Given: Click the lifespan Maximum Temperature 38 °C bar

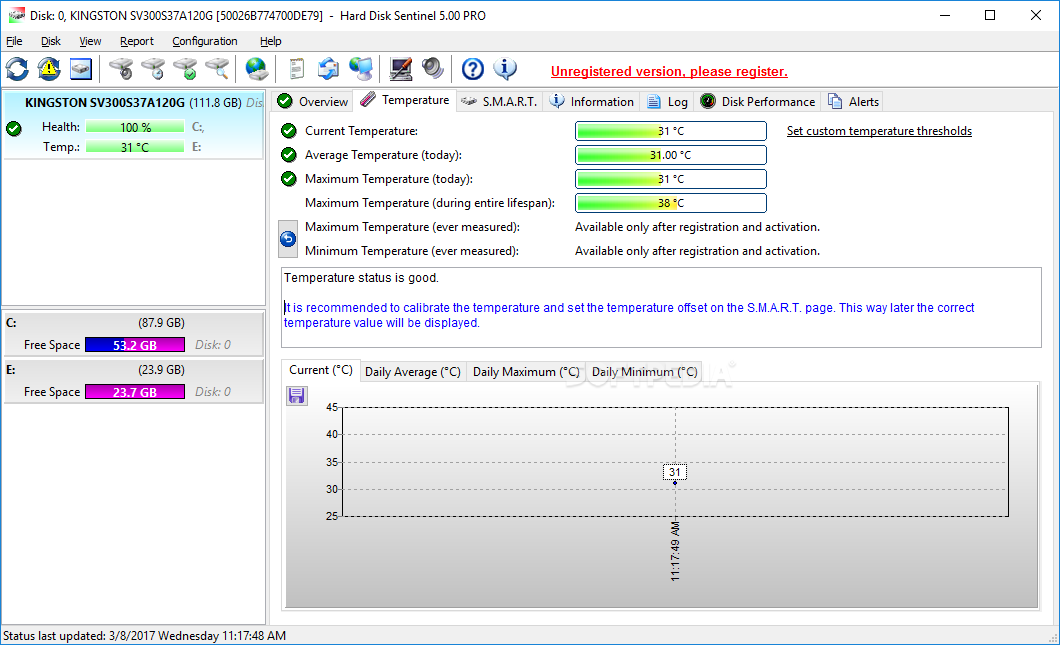Looking at the screenshot, I should (671, 203).
